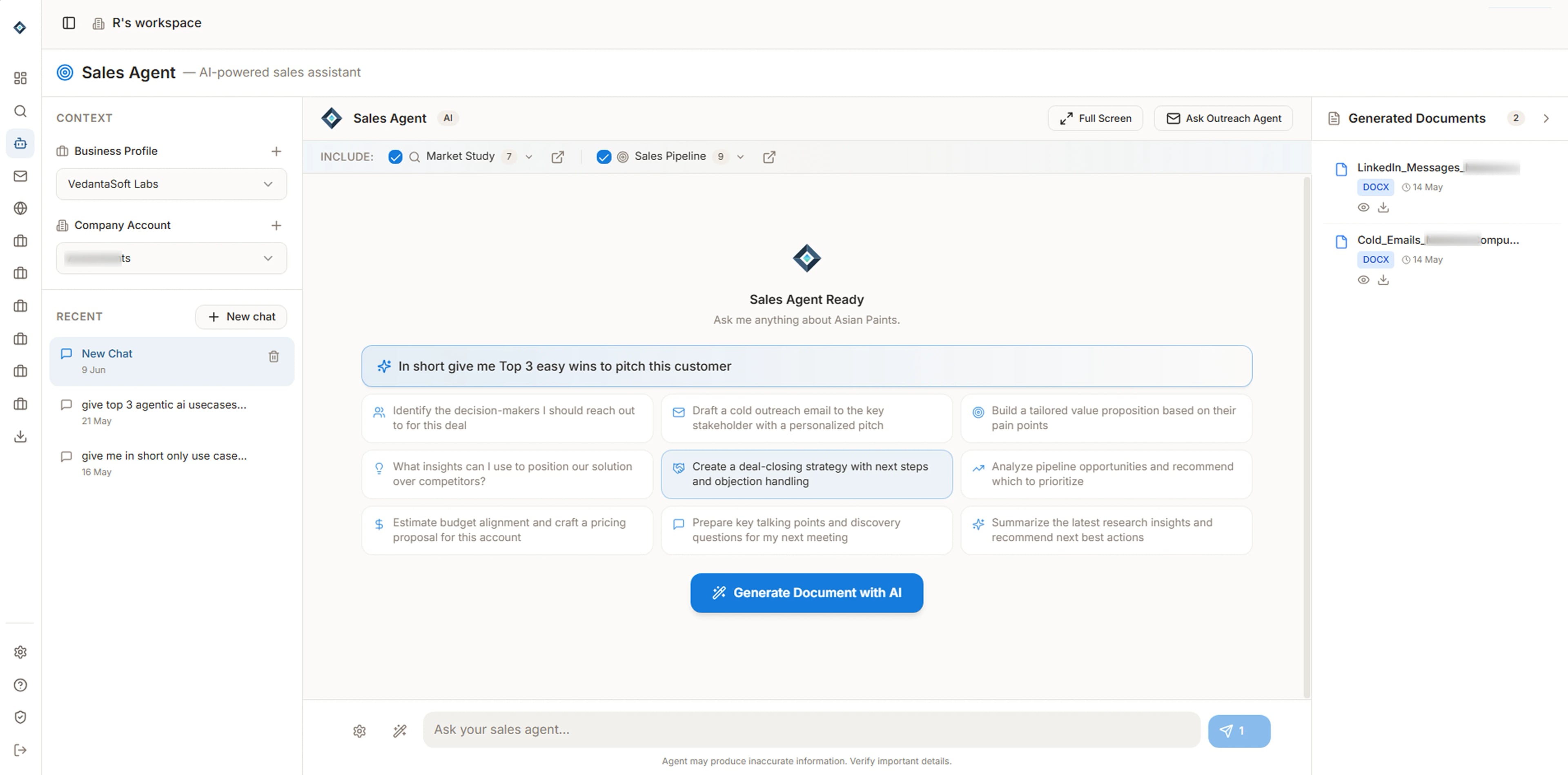
Task: Start a New chat
Action: click(241, 317)
